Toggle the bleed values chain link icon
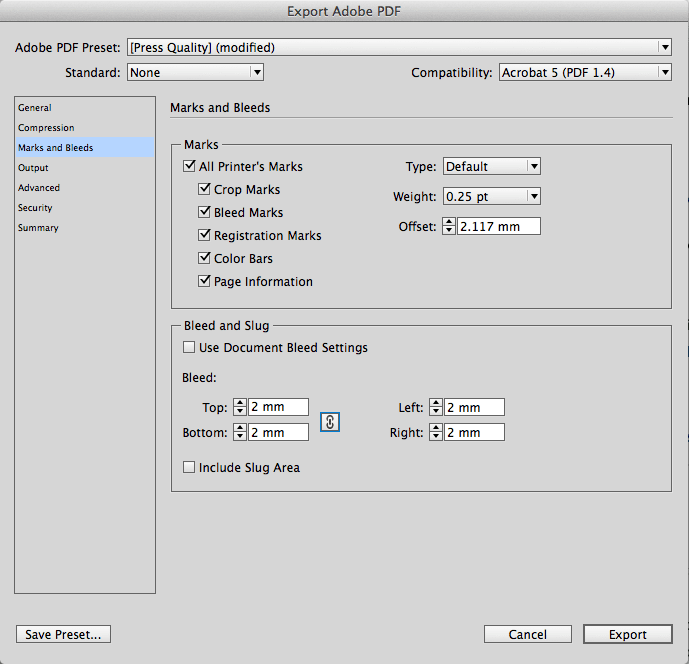 click(x=330, y=422)
